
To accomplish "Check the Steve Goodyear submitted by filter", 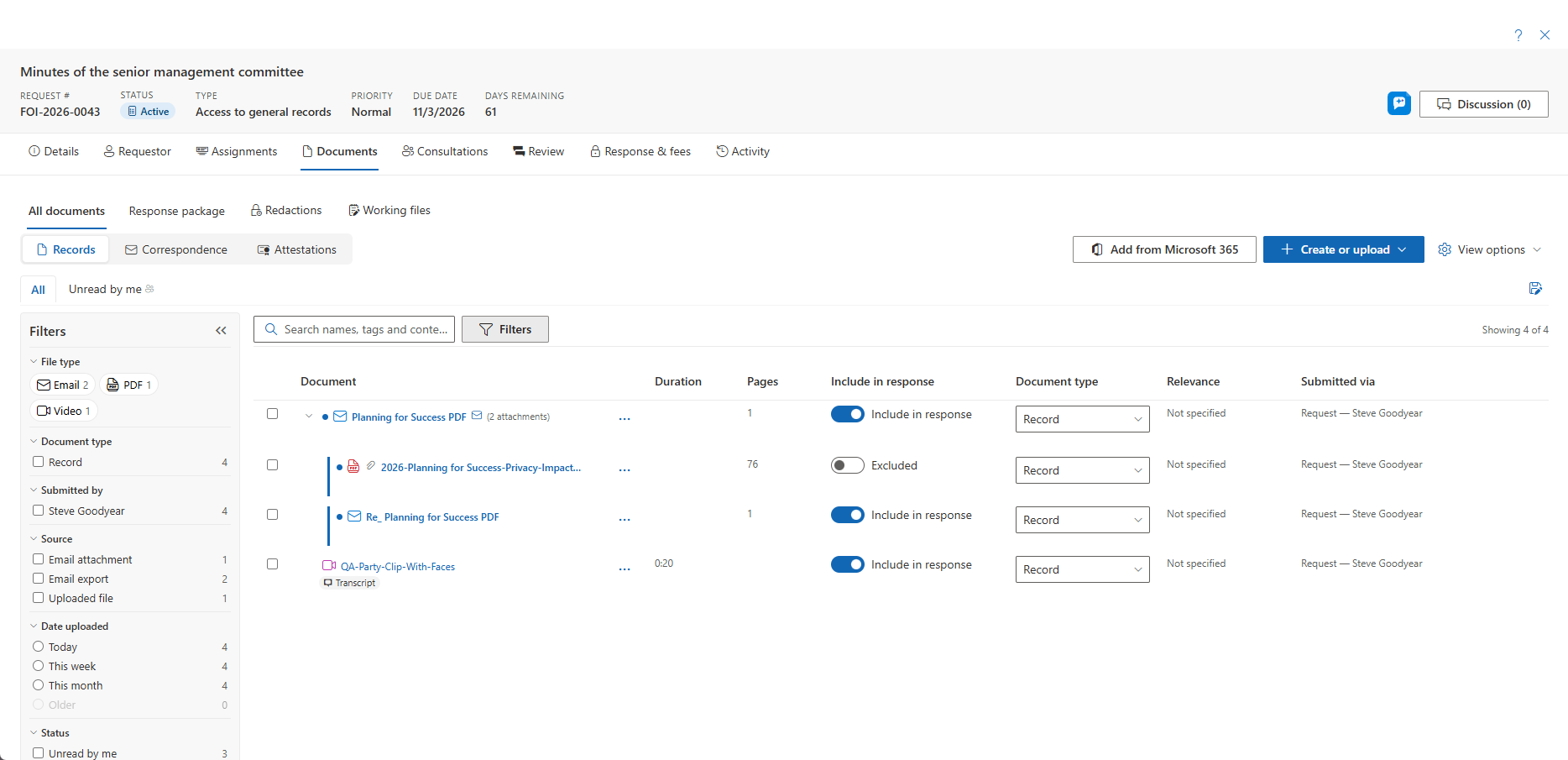I will tap(38, 511).
